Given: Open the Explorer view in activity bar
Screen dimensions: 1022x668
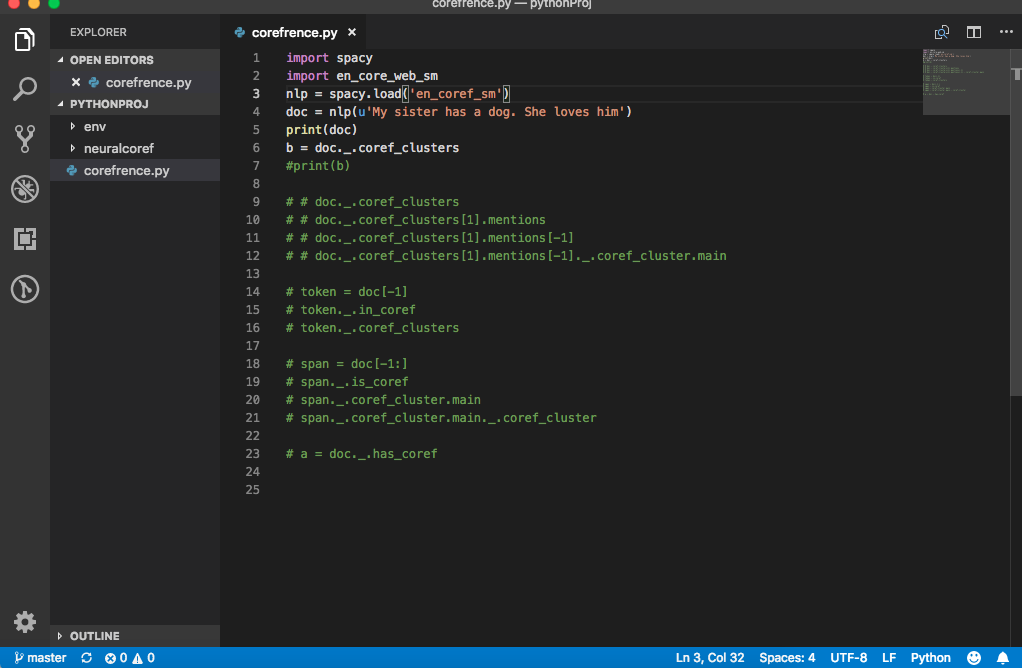Looking at the screenshot, I should 25,39.
